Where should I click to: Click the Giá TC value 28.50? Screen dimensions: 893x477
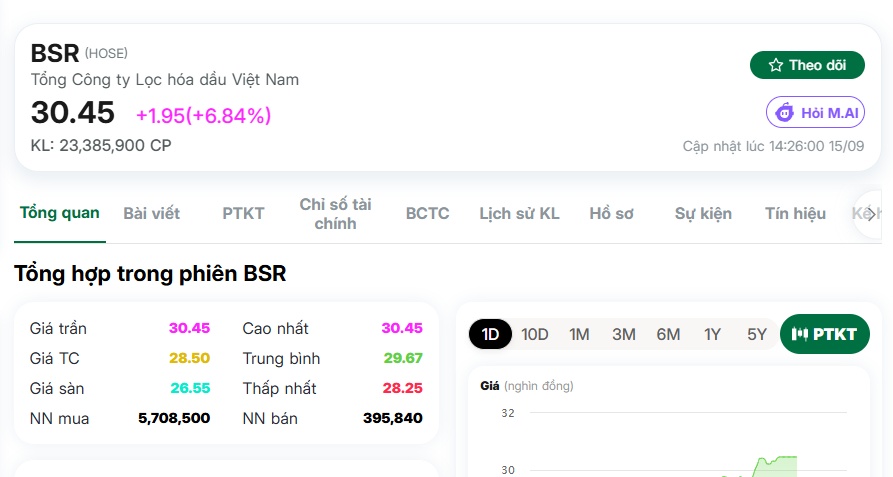pyautogui.click(x=189, y=359)
